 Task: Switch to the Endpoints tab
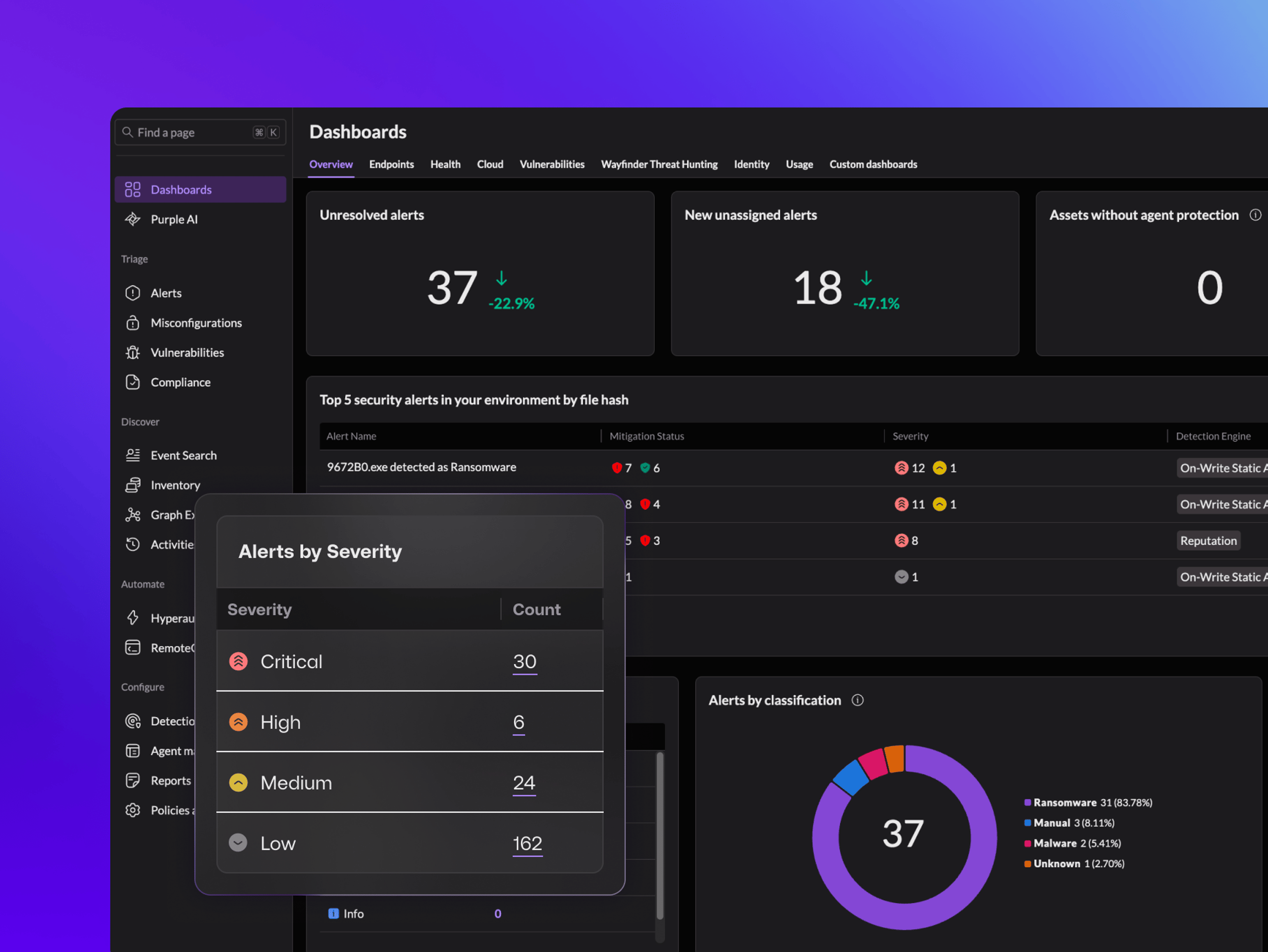click(x=391, y=165)
